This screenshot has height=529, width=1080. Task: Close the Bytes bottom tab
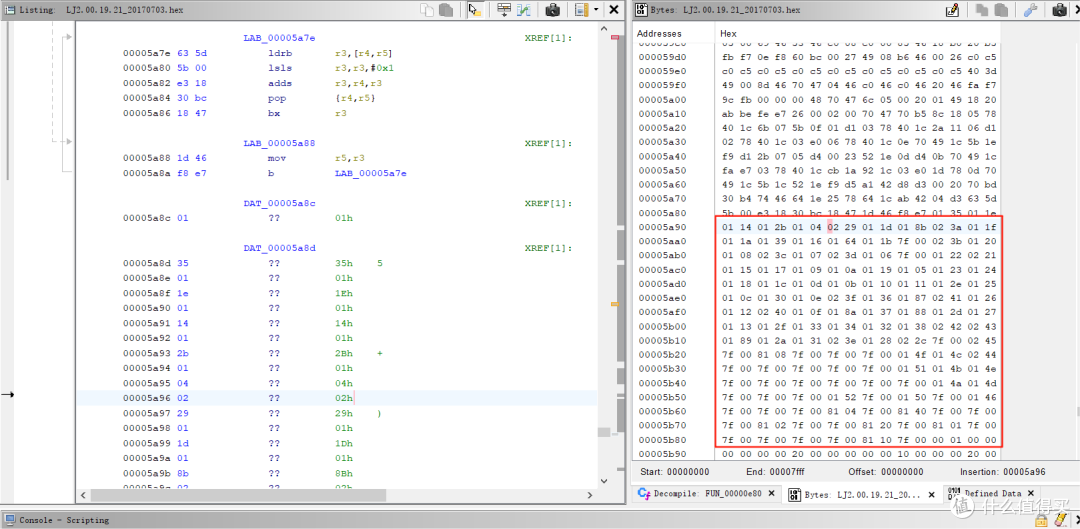pos(931,493)
